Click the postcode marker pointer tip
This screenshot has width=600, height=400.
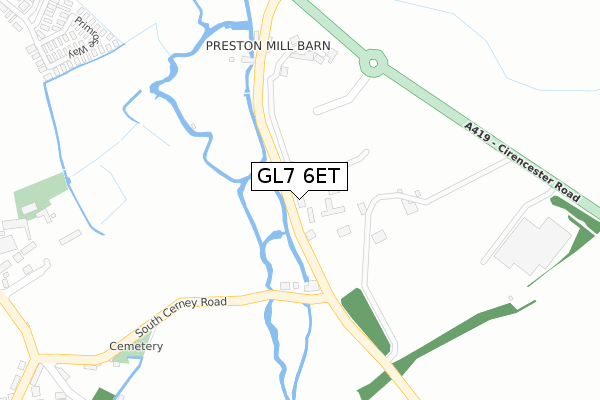click(x=299, y=198)
